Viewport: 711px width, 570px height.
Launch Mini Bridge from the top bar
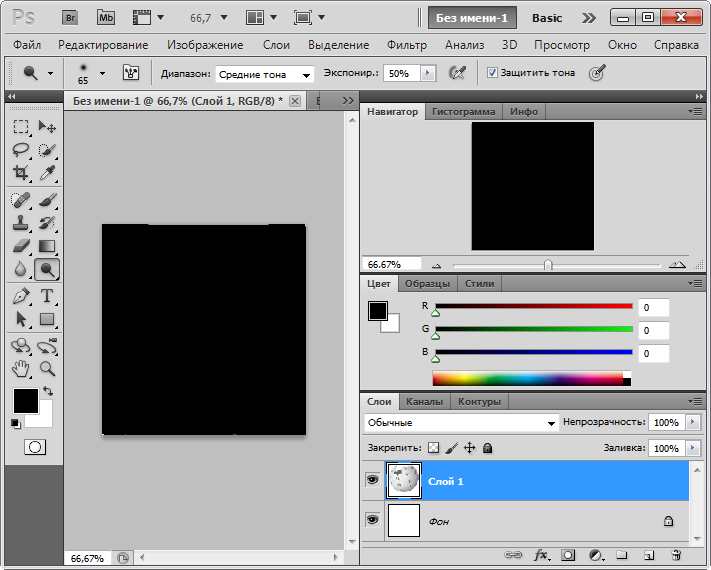[x=106, y=18]
